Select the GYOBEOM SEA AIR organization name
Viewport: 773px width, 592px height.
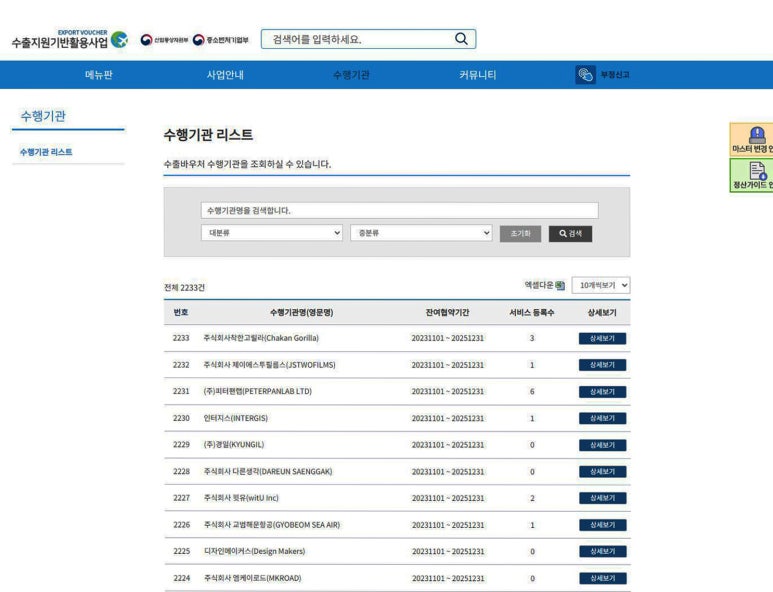point(272,525)
